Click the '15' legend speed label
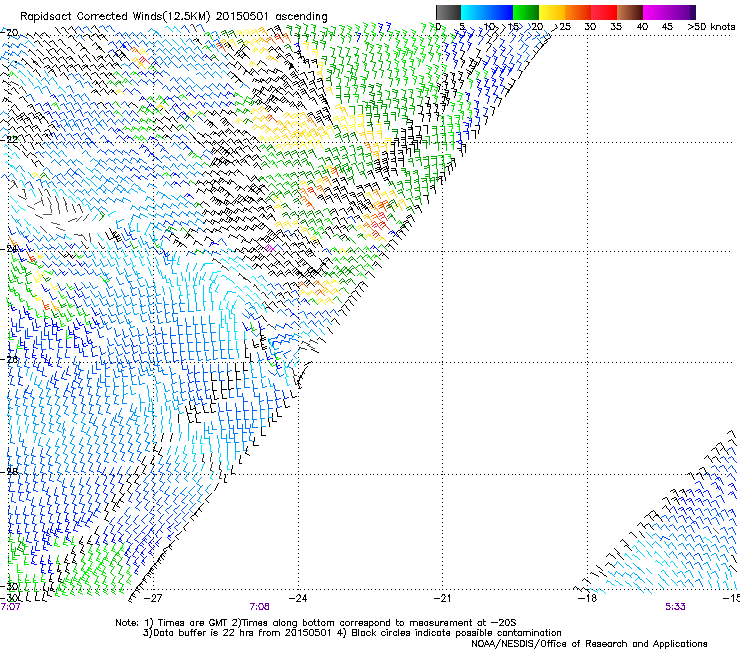 (513, 27)
